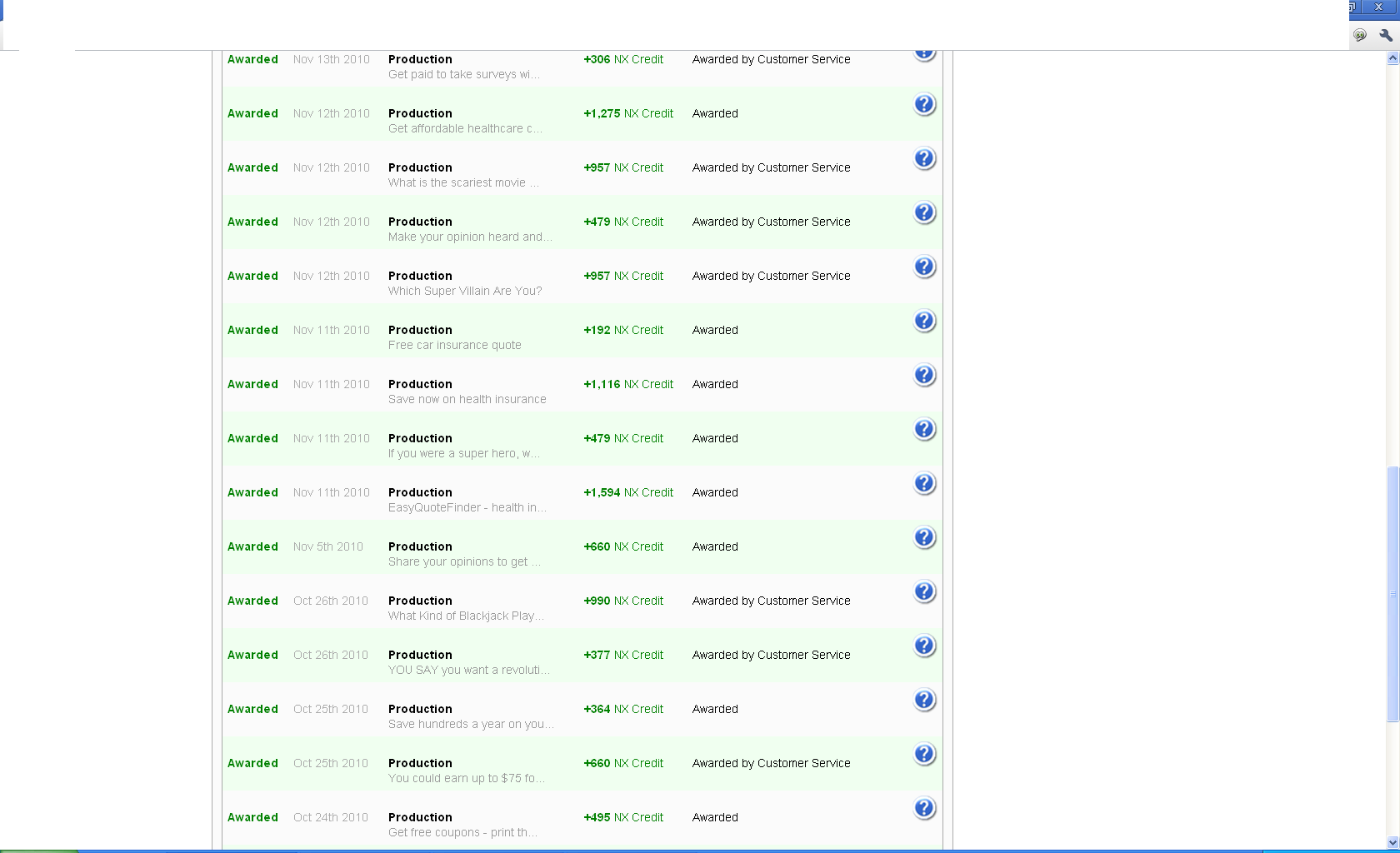This screenshot has width=1400, height=853.
Task: Click "If you were a super hero, w..." text
Action: pos(464,453)
